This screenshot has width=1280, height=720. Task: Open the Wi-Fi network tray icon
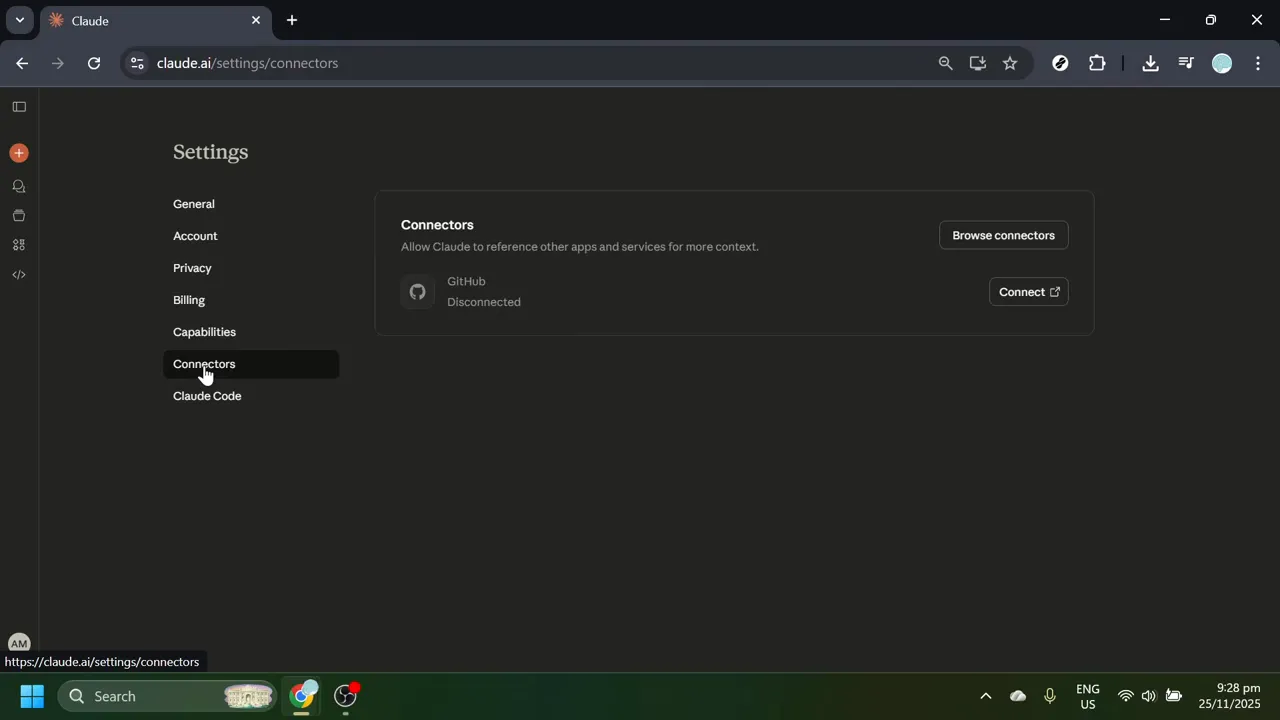(1125, 696)
